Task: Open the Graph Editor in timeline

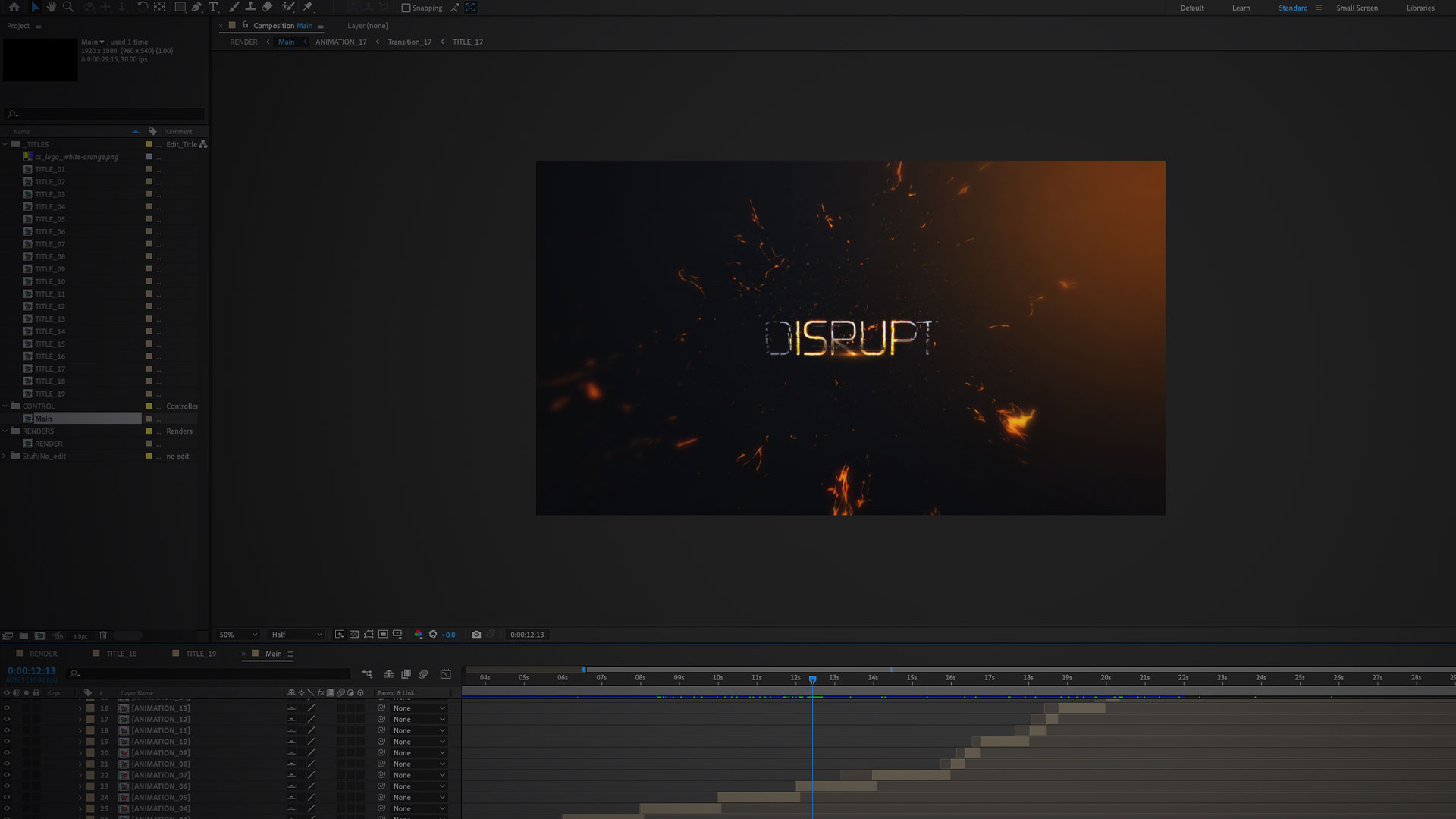Action: point(446,673)
